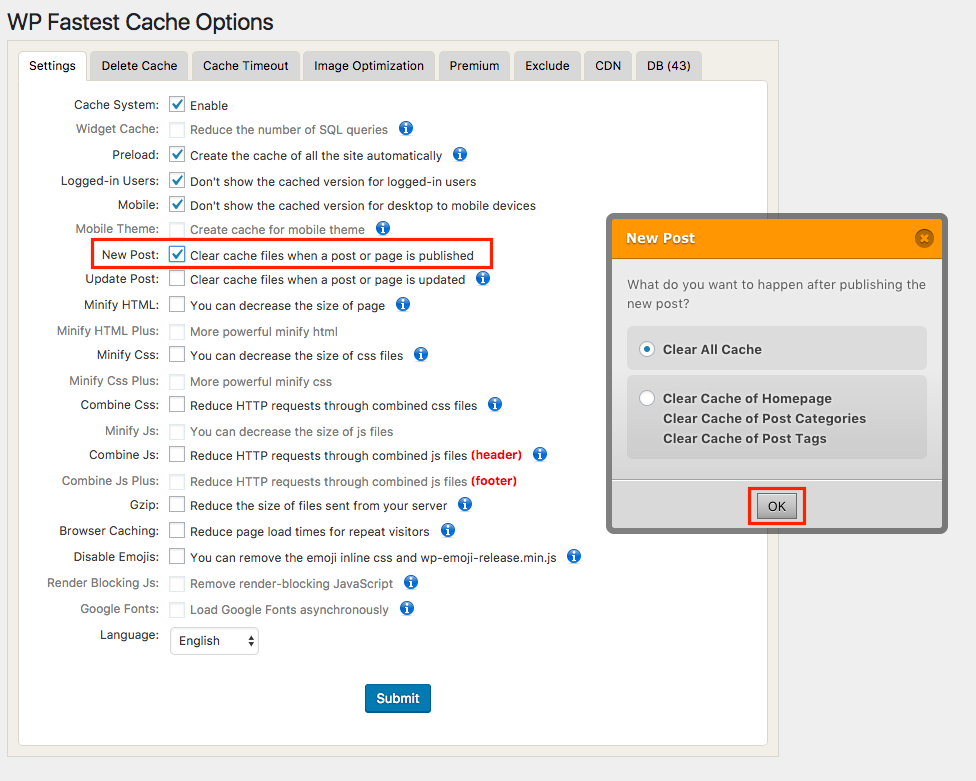Open the Image Optimization tab
Screen dimensions: 976x781
[369, 66]
